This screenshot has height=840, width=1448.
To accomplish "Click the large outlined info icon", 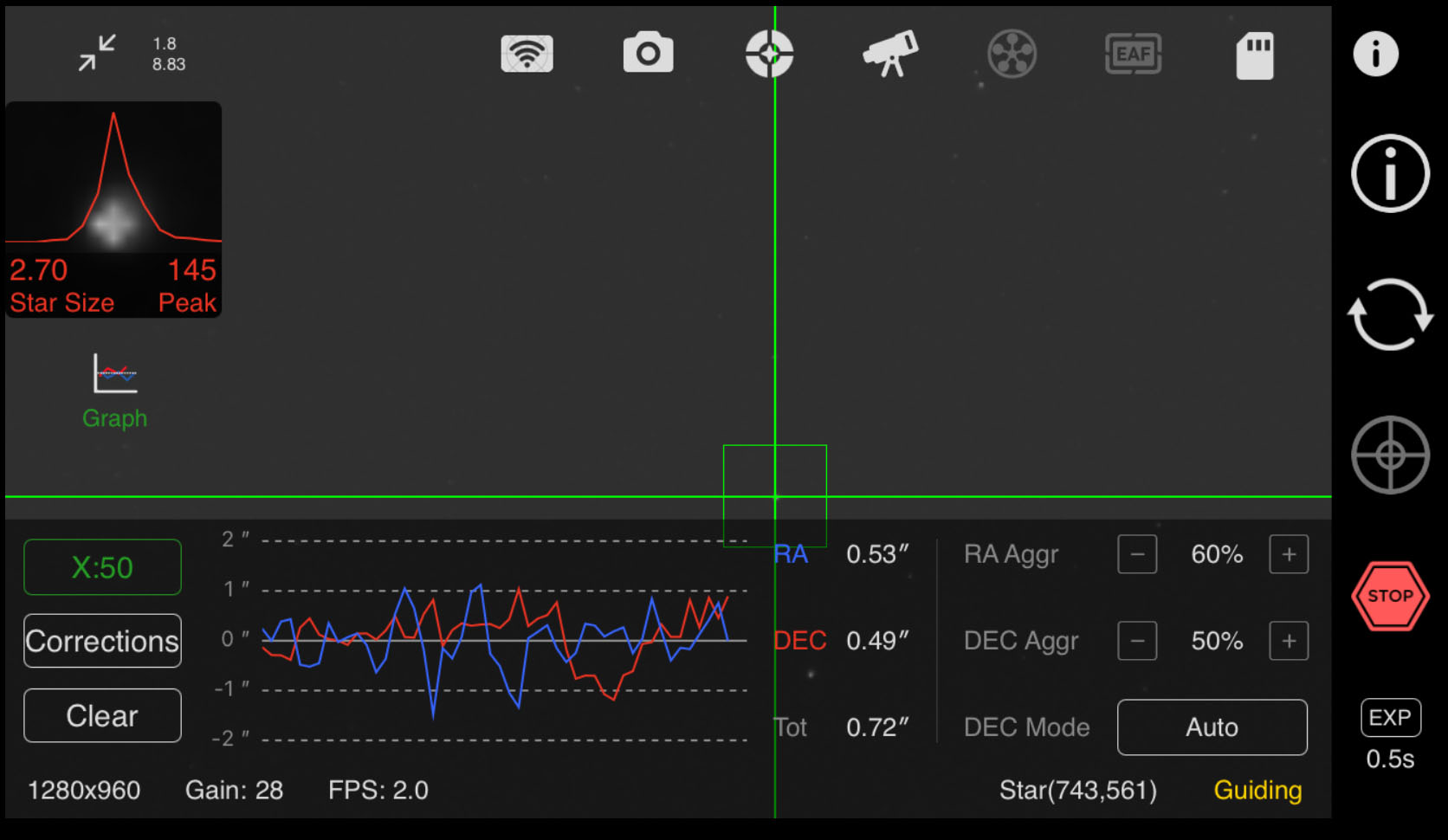I will tap(1390, 173).
